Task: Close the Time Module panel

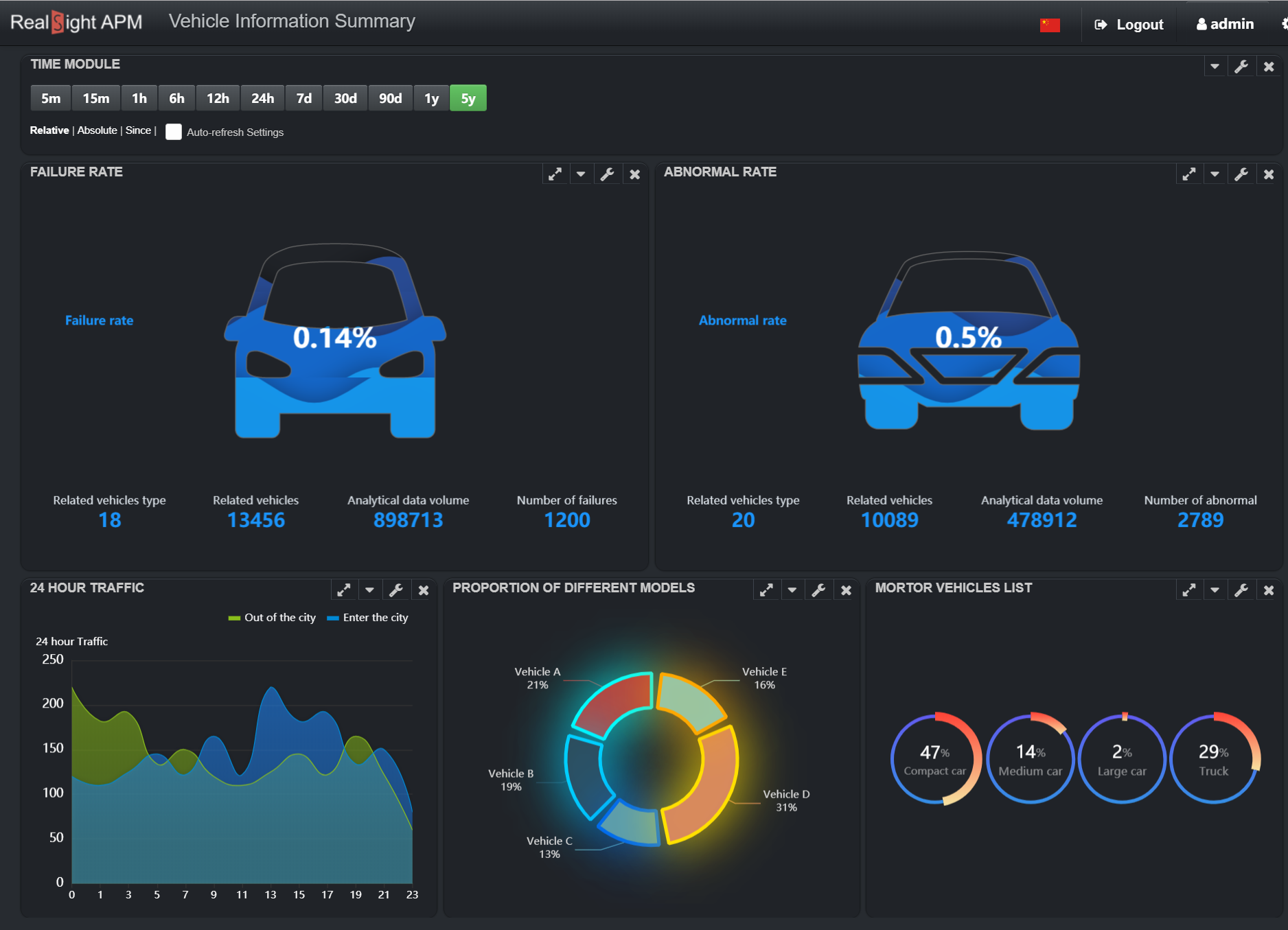Action: pos(1269,67)
